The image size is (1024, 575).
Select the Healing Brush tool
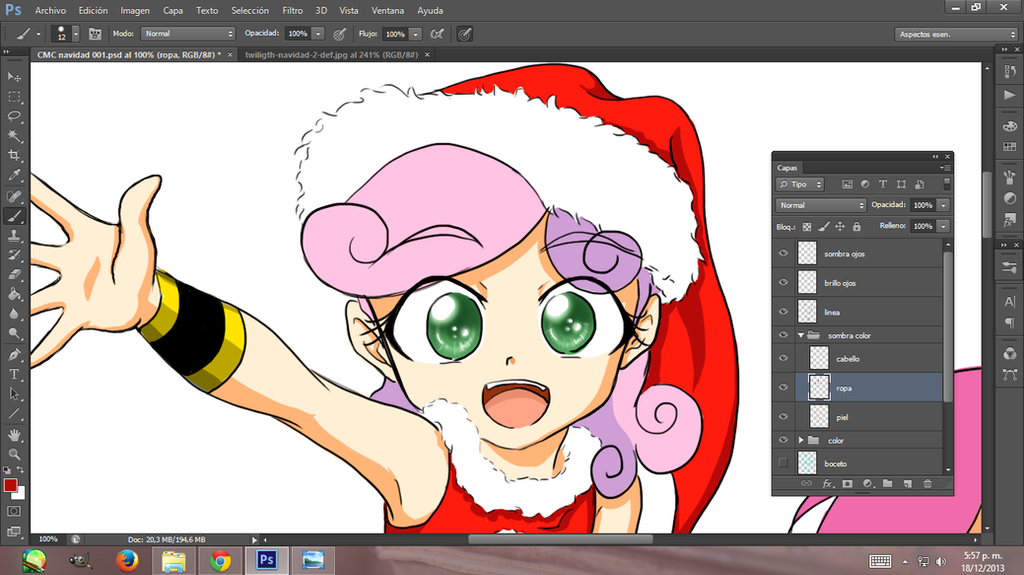(x=14, y=196)
